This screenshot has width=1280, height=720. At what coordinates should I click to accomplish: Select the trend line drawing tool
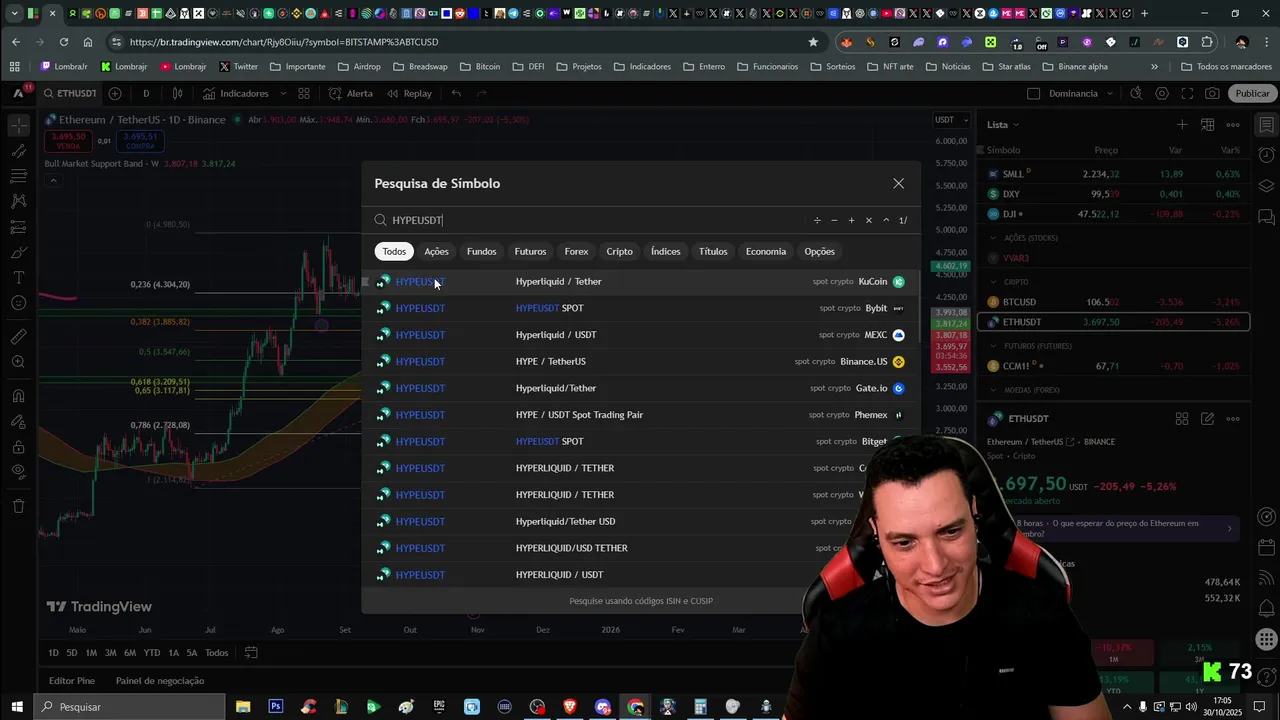tap(19, 151)
